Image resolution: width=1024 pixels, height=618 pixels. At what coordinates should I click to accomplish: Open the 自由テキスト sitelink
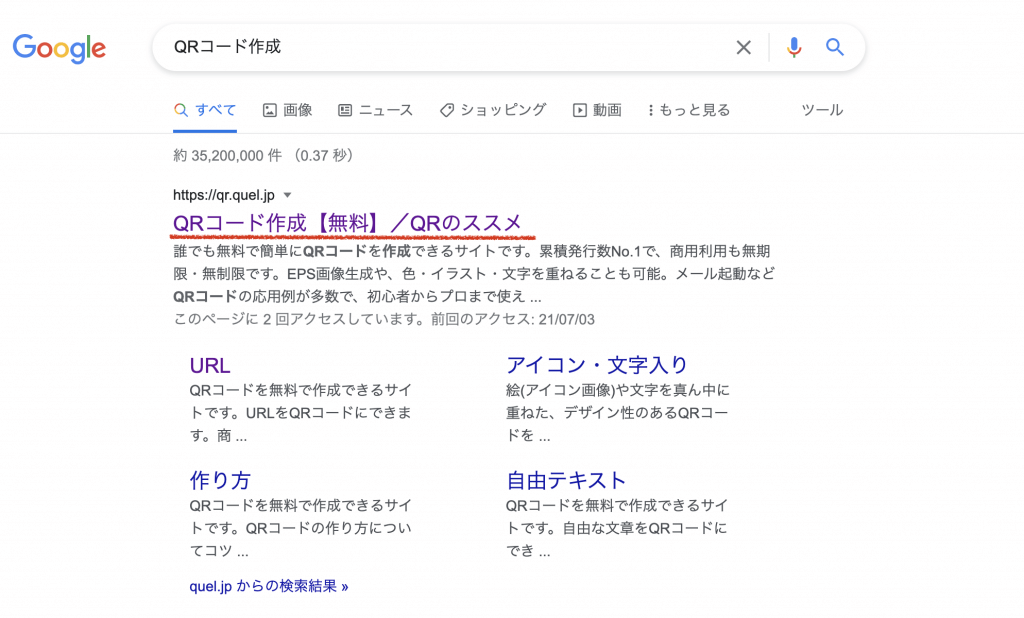click(566, 479)
